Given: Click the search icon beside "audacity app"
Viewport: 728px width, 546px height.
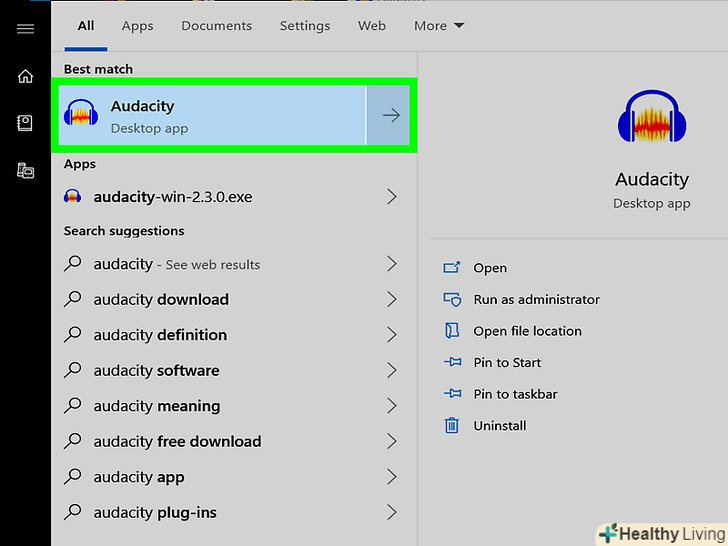Looking at the screenshot, I should tap(72, 476).
